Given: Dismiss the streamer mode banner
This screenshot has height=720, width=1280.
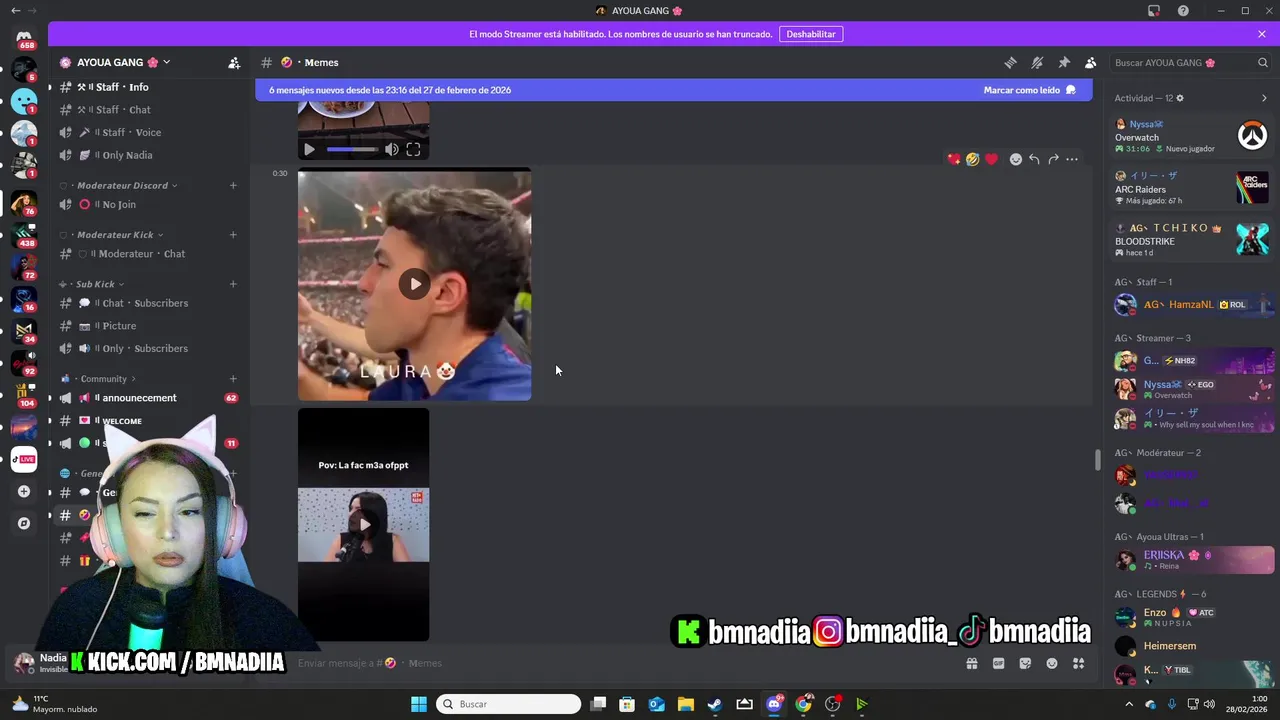Looking at the screenshot, I should coord(1262,34).
